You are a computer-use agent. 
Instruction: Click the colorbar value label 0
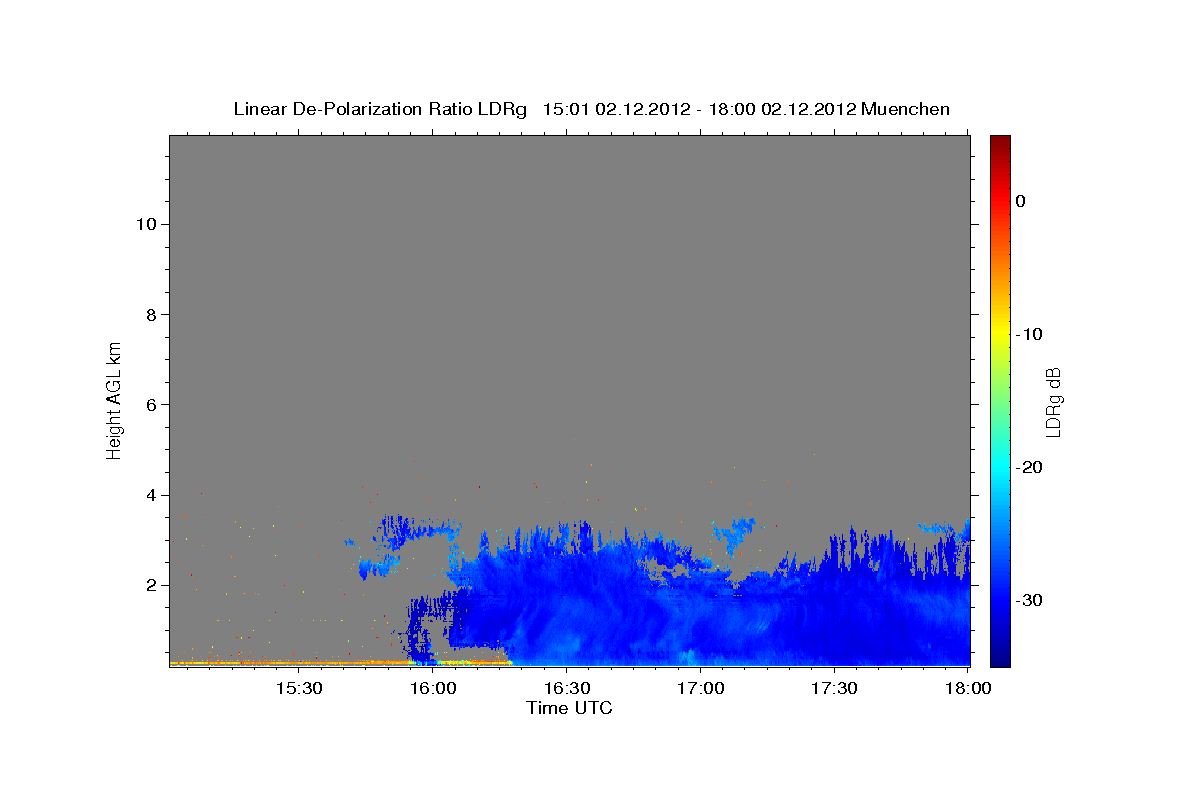coord(1020,201)
